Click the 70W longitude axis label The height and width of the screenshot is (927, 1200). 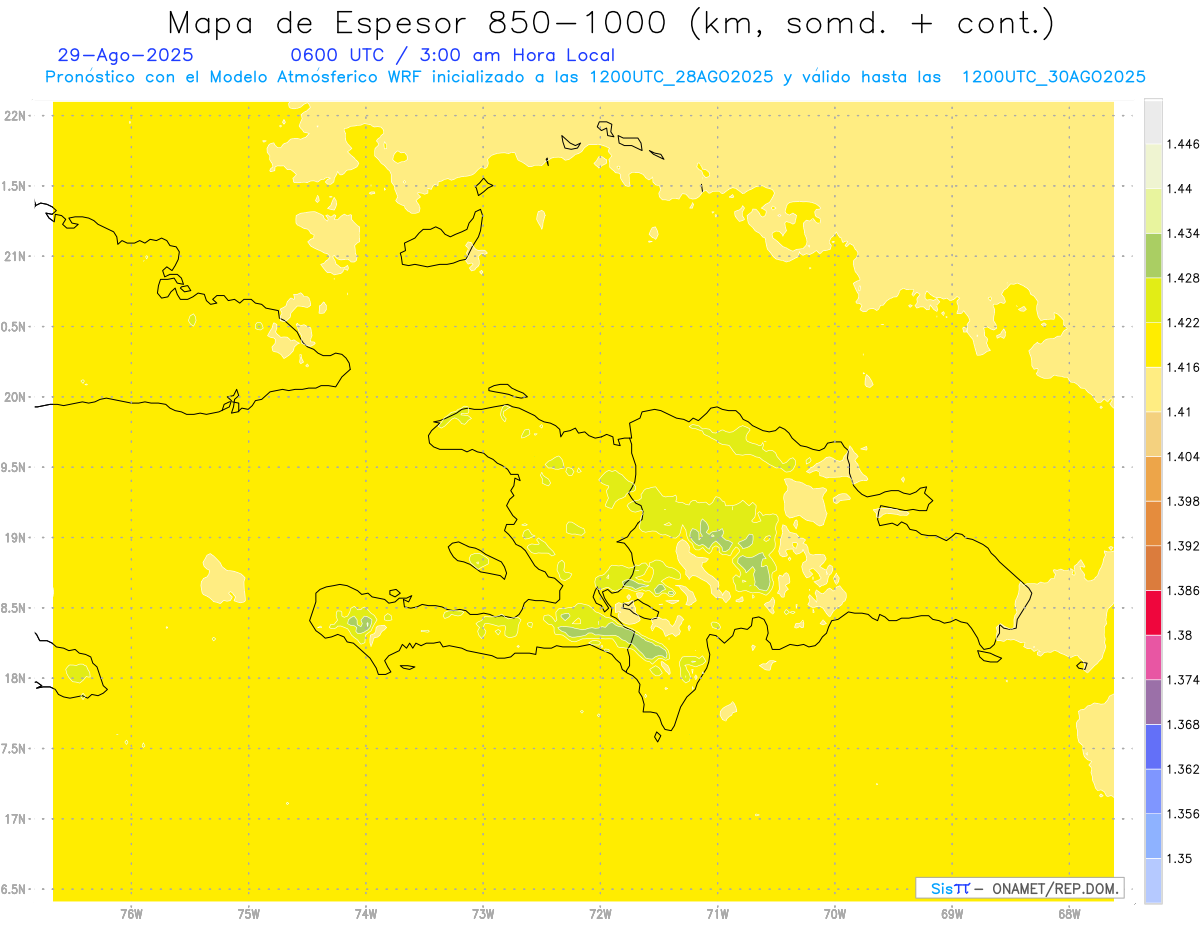835,913
